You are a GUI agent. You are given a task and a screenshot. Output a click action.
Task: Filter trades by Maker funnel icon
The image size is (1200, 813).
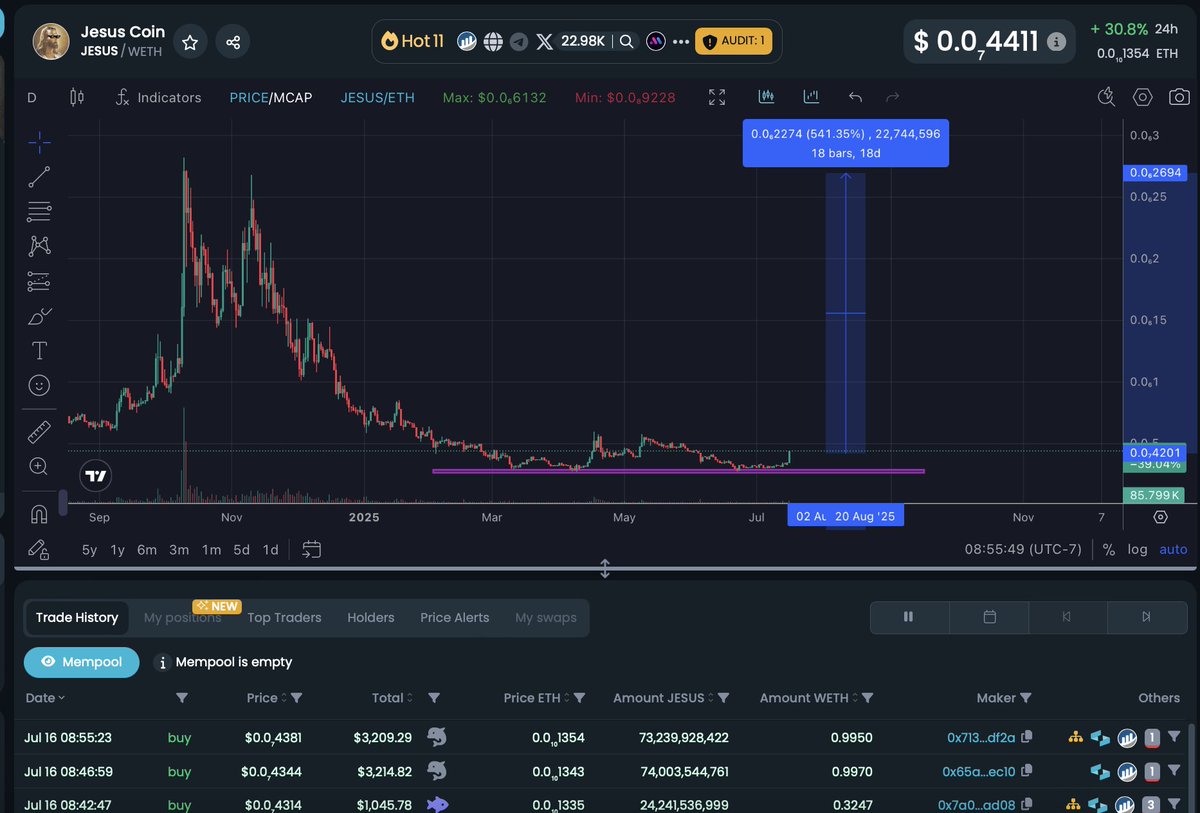click(x=1026, y=698)
